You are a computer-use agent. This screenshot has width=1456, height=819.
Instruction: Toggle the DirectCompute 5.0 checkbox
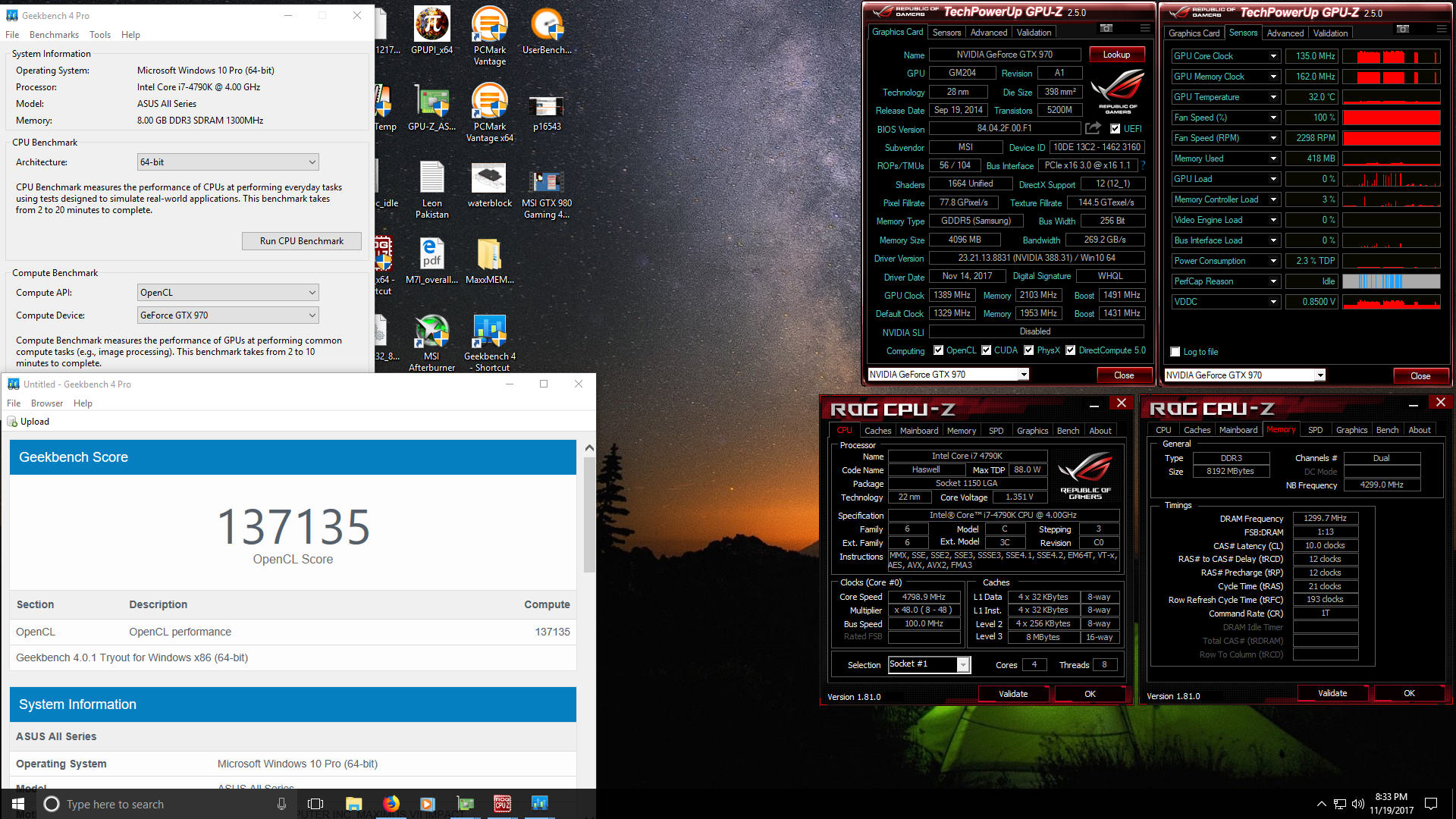click(x=1071, y=350)
